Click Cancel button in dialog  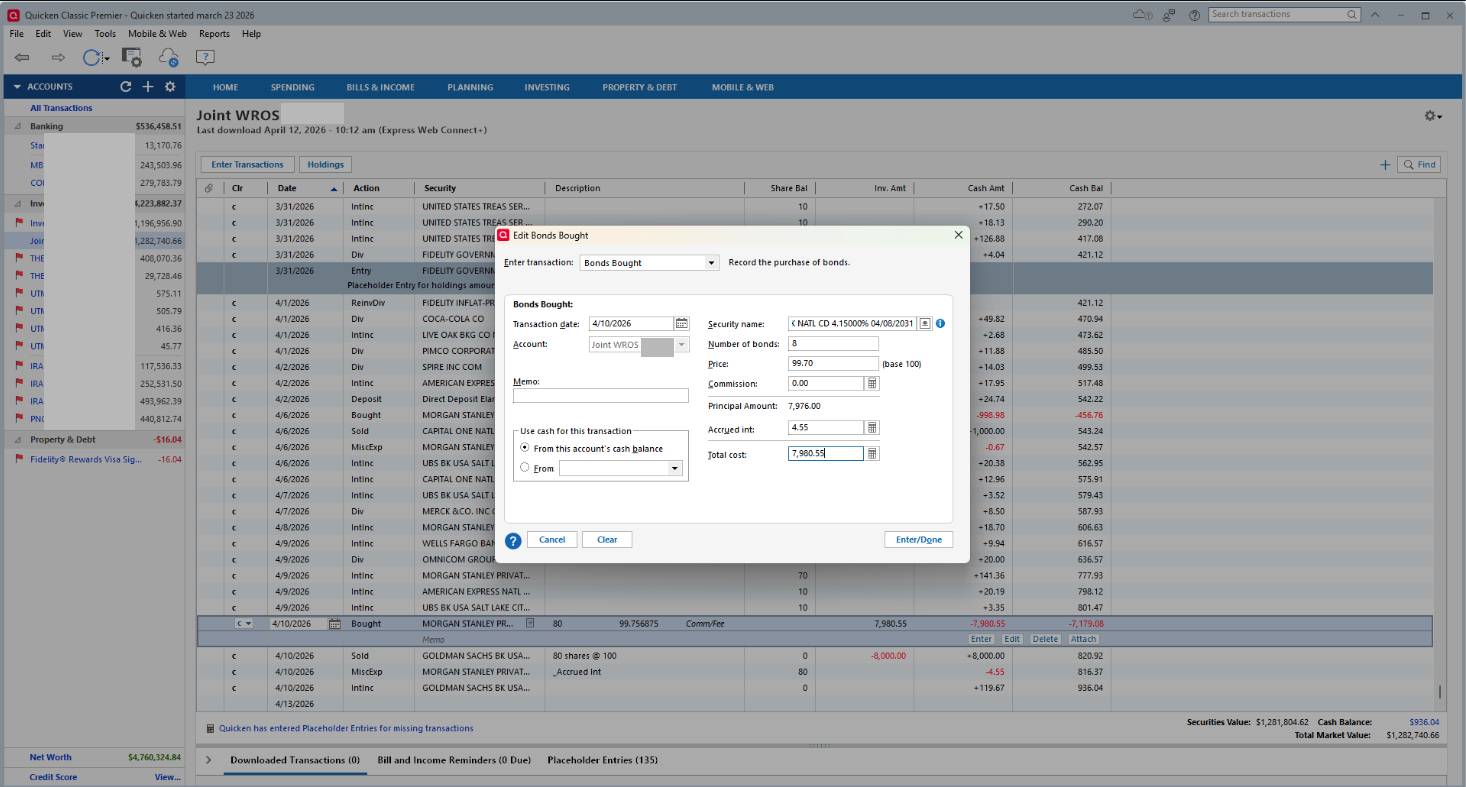click(552, 540)
